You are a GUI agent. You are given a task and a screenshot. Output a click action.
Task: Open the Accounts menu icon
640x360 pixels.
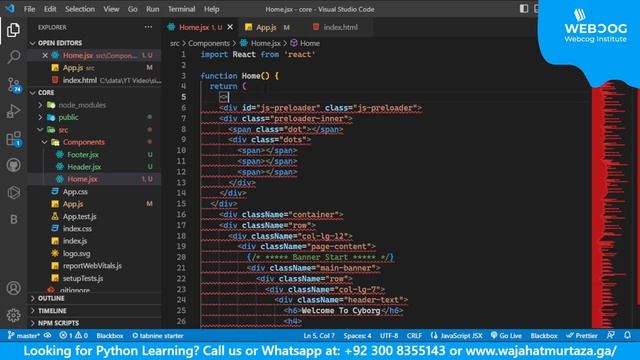click(x=13, y=288)
